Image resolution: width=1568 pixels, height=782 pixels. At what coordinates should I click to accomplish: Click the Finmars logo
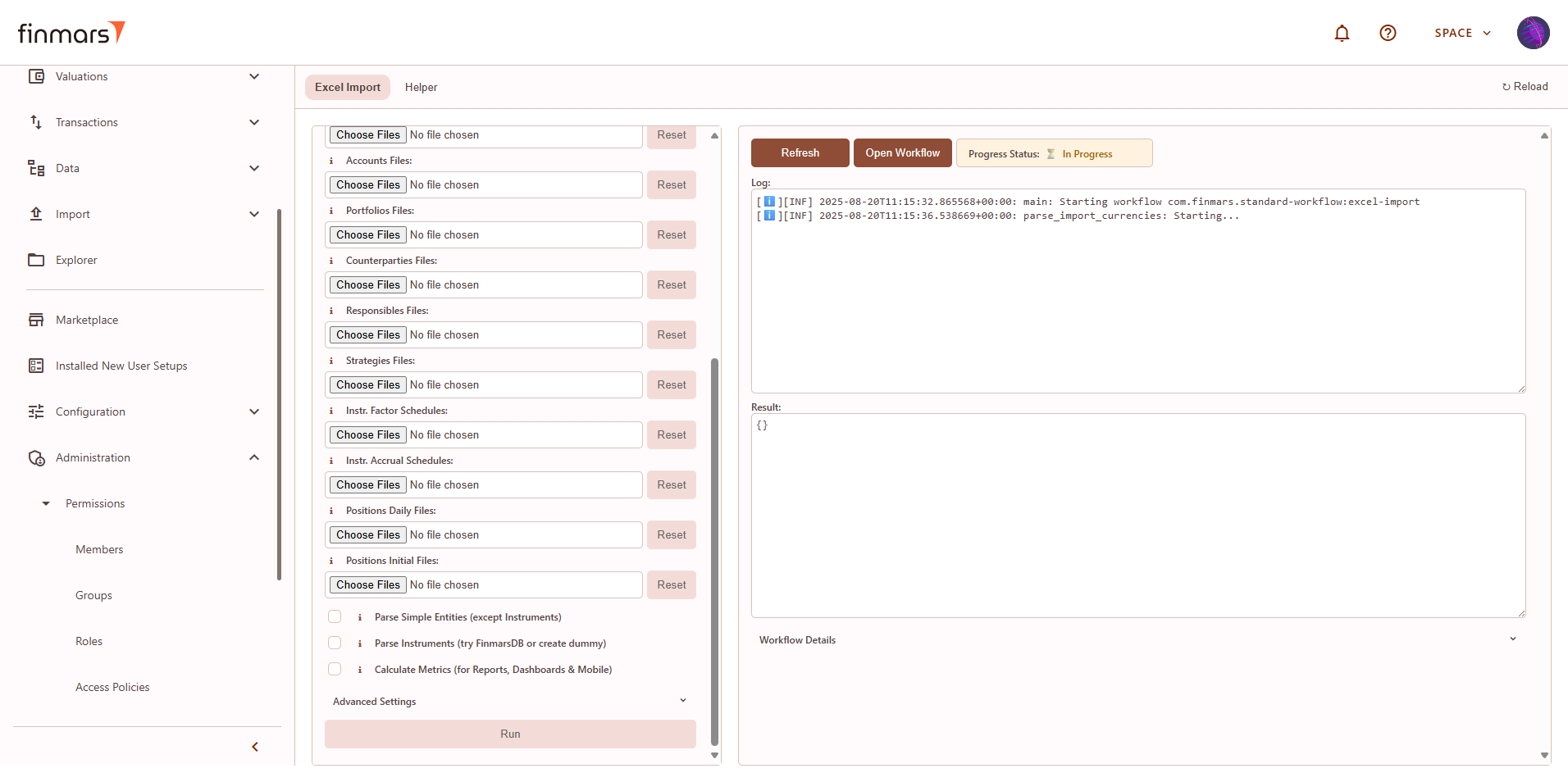click(x=71, y=33)
